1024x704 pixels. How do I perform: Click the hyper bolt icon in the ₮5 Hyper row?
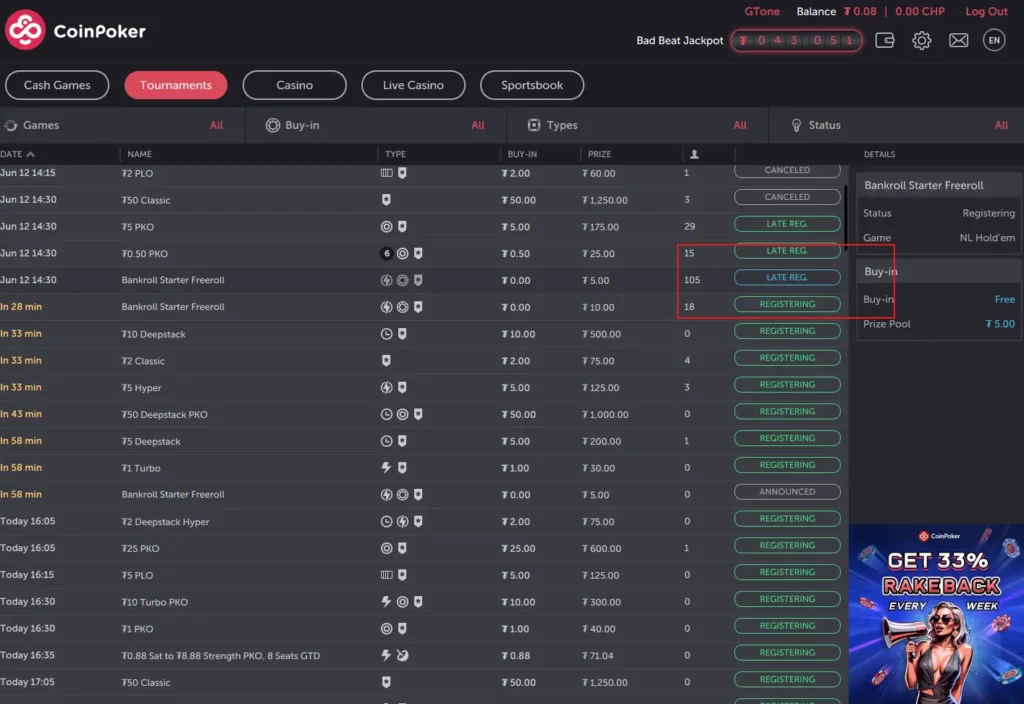387,387
